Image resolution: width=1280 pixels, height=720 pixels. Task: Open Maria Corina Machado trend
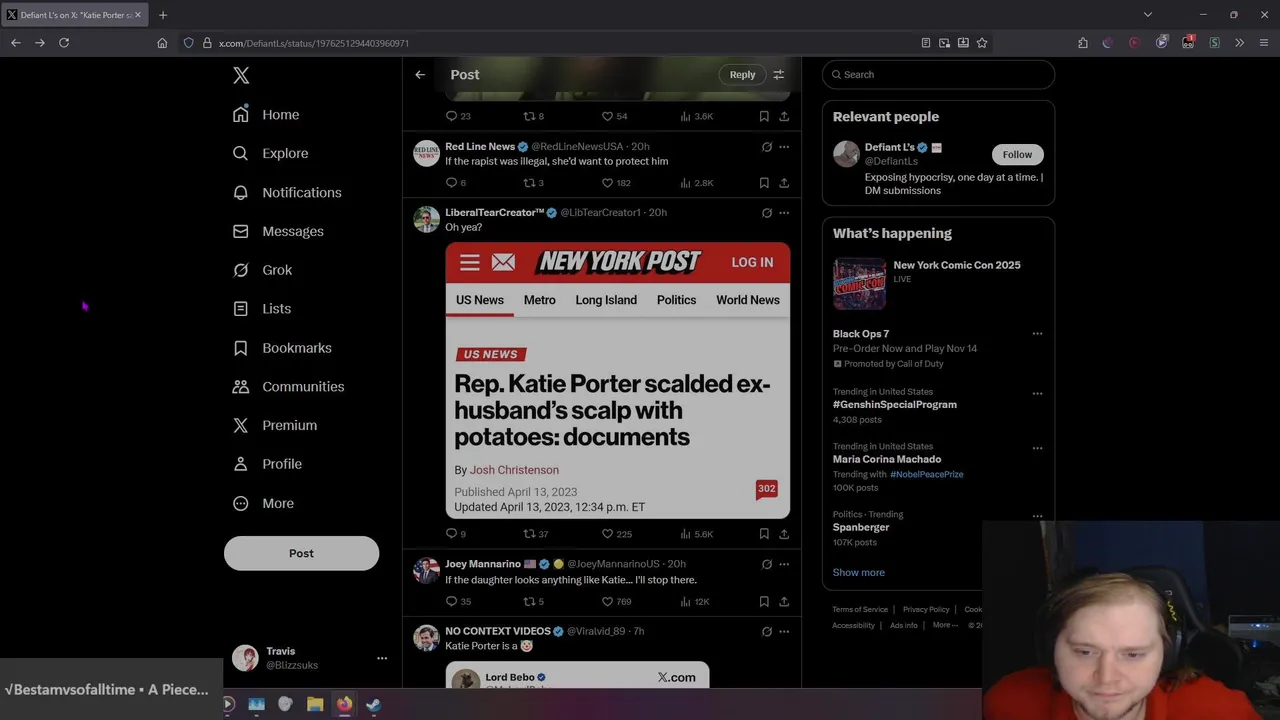coord(887,460)
